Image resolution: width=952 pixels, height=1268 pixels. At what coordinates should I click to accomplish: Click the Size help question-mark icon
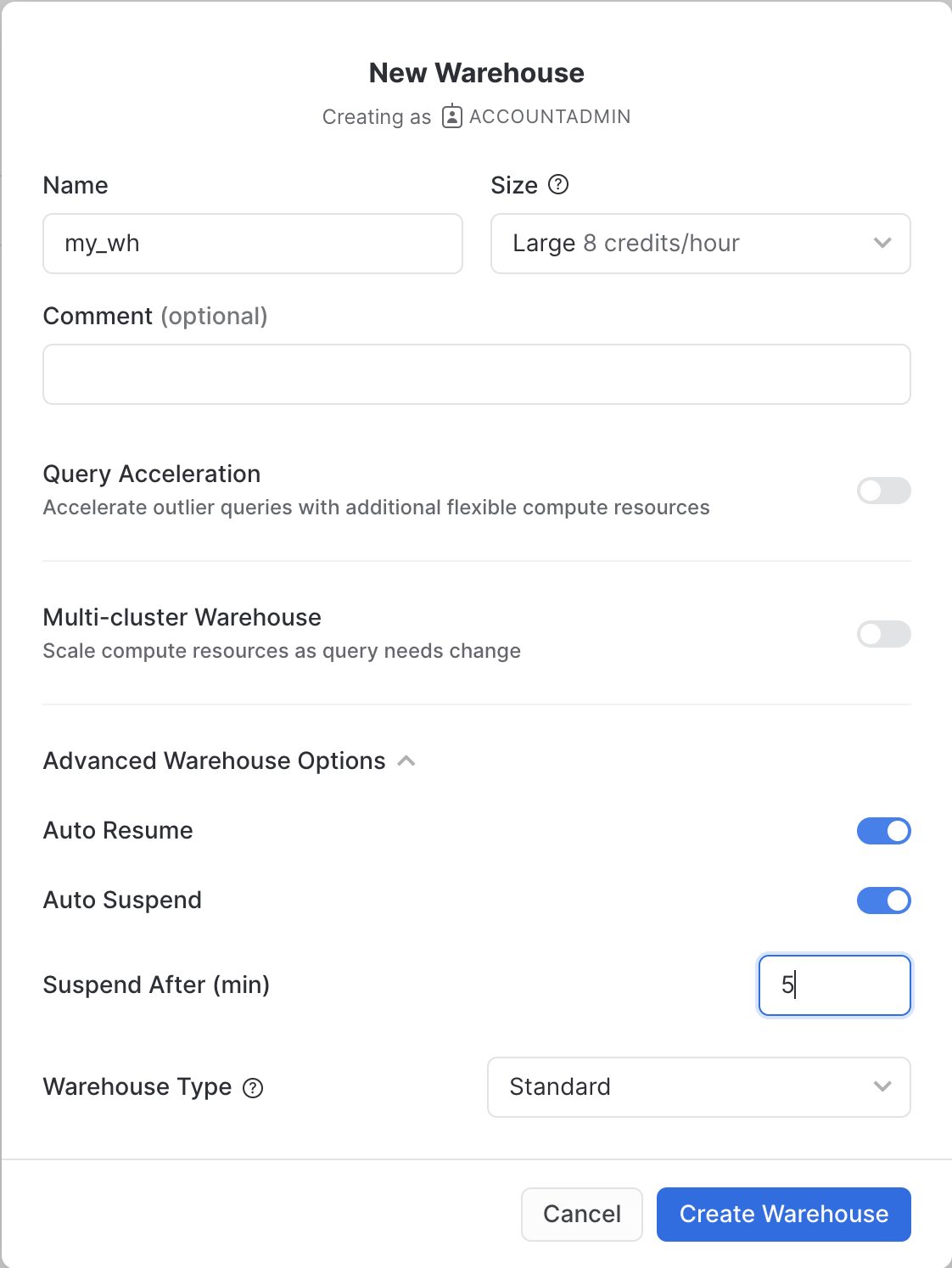coord(558,184)
